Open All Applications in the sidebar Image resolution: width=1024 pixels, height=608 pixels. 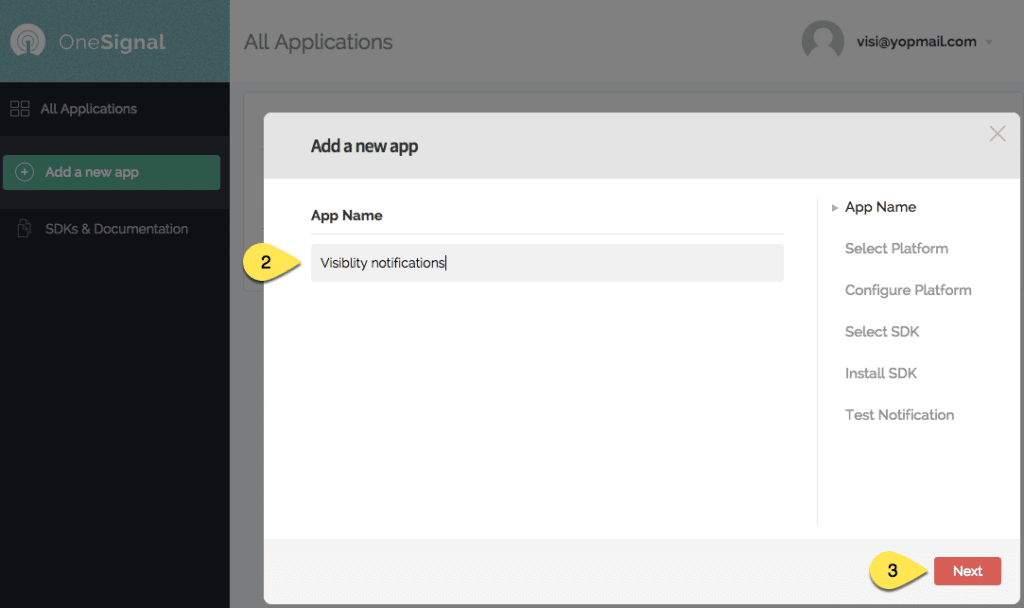(88, 109)
